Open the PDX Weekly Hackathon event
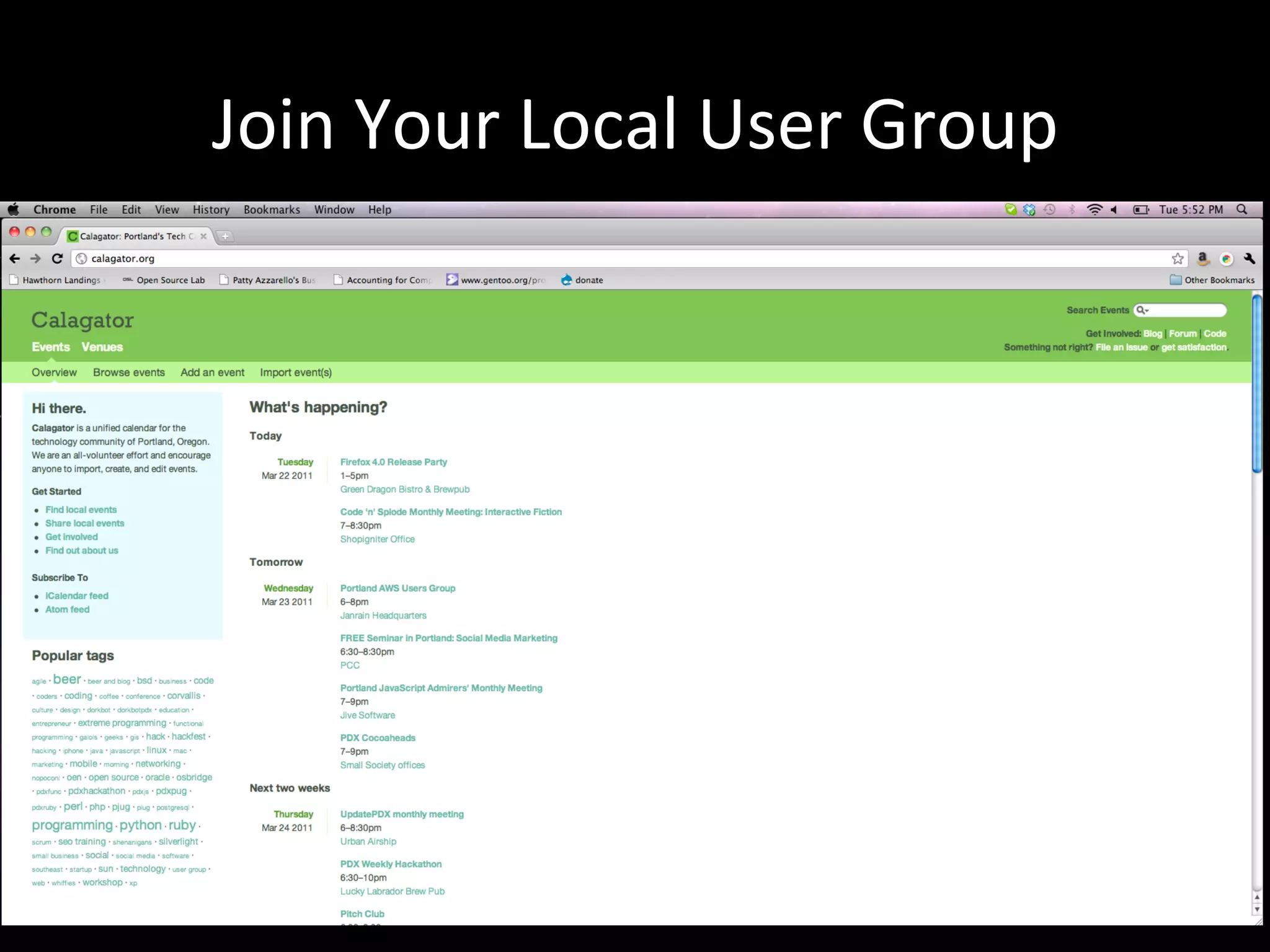Image resolution: width=1270 pixels, height=952 pixels. pos(391,864)
